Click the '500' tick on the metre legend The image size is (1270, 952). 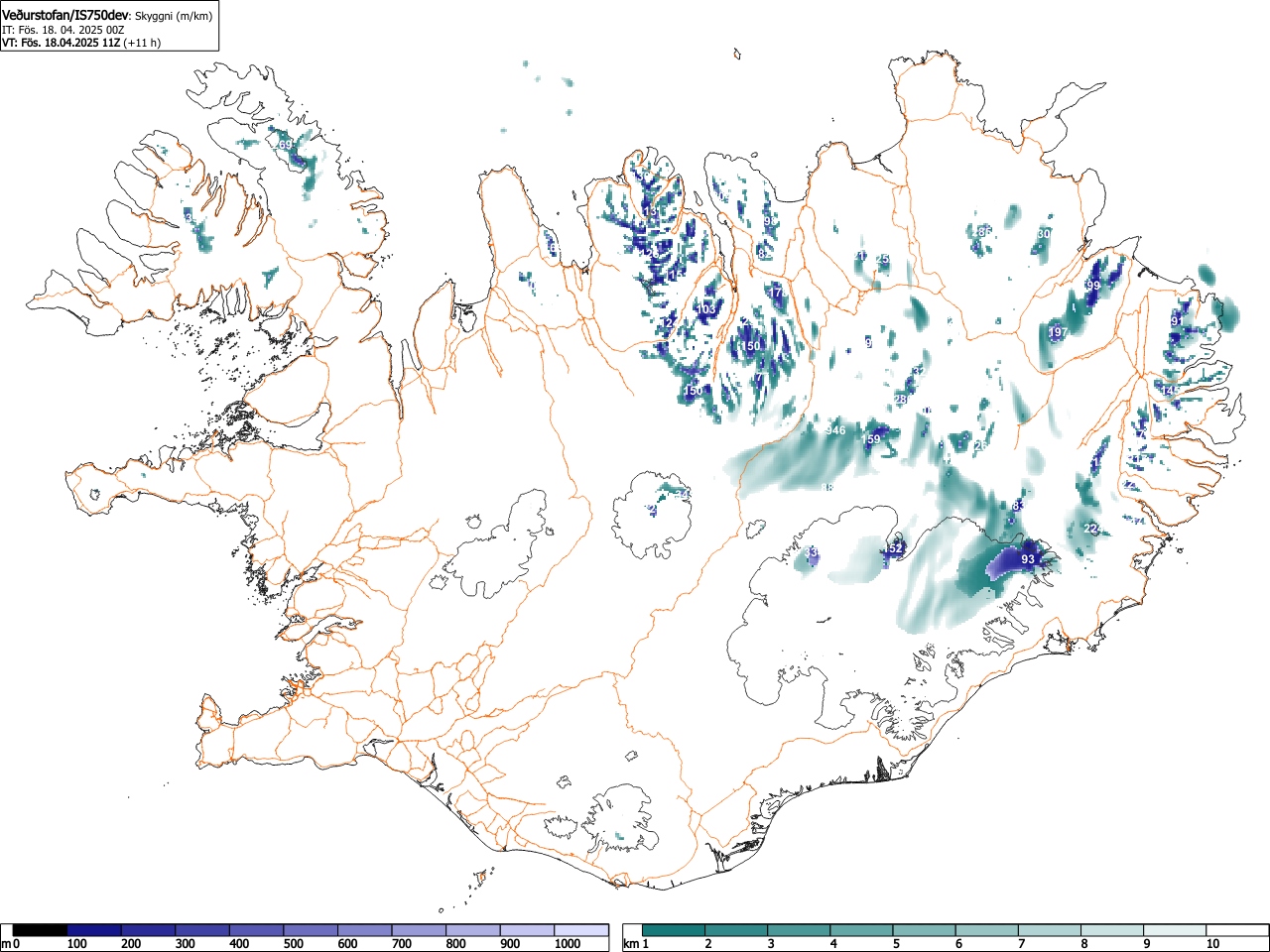[x=293, y=944]
